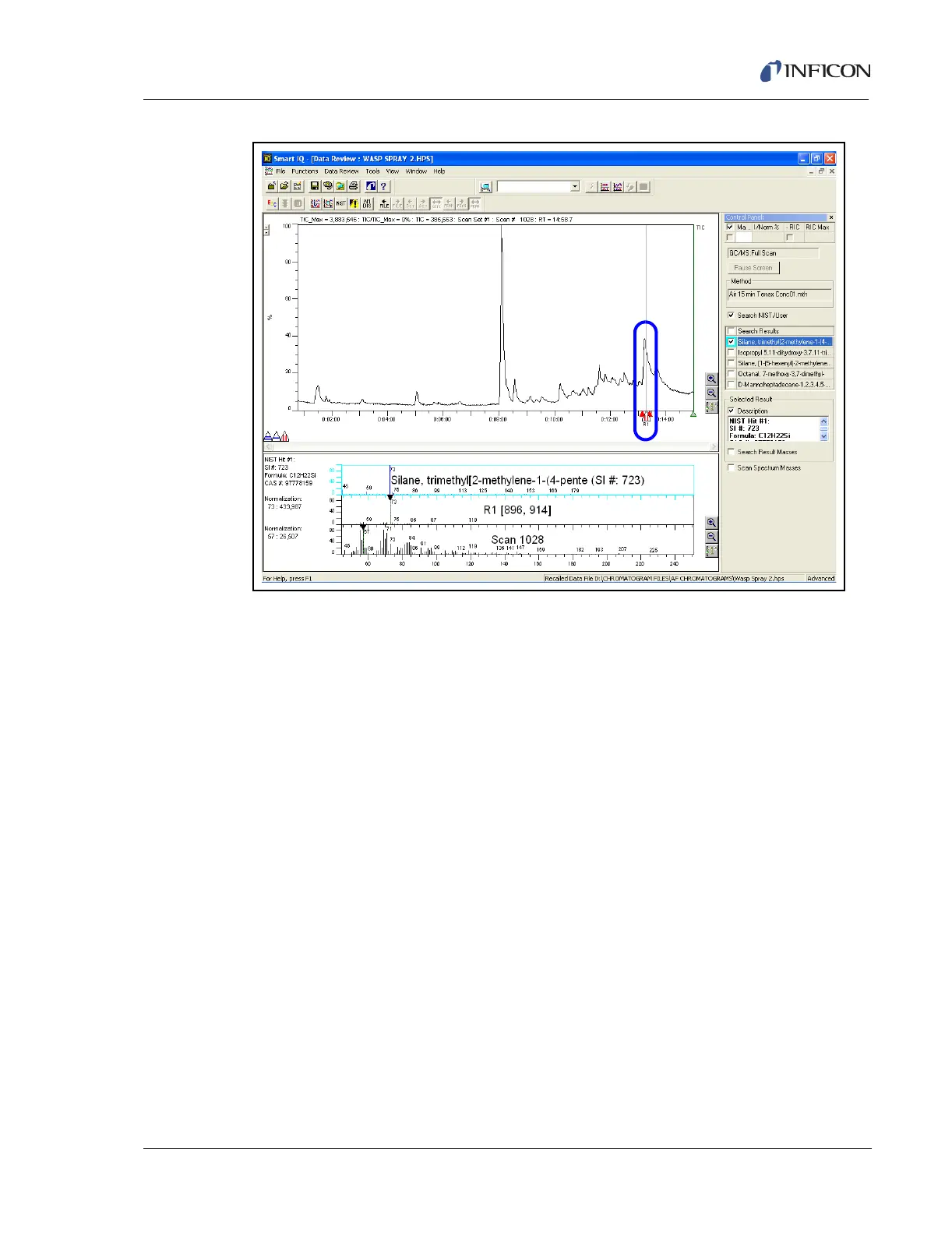
Task: Open the Help menu
Action: click(x=439, y=171)
